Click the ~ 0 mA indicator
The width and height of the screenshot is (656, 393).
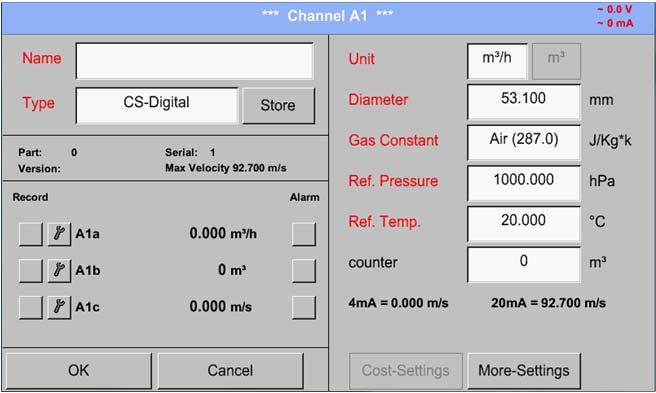(615, 23)
